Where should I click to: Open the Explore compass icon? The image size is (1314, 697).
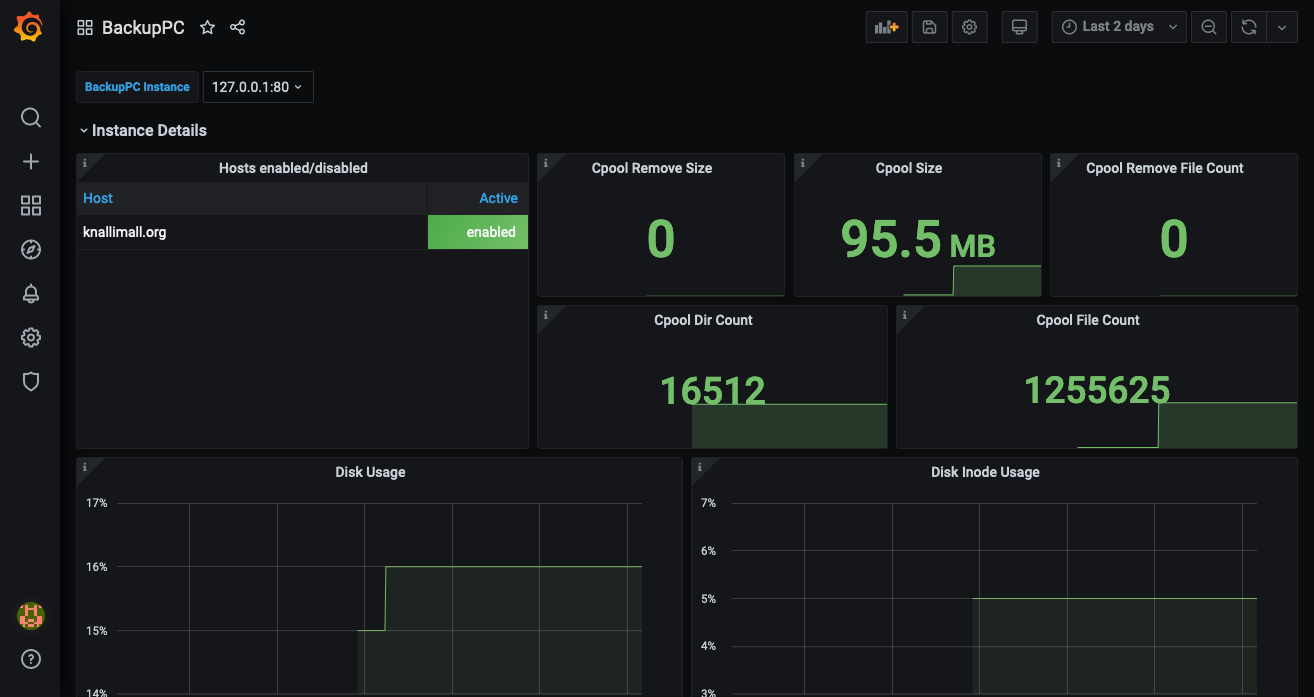click(x=31, y=250)
